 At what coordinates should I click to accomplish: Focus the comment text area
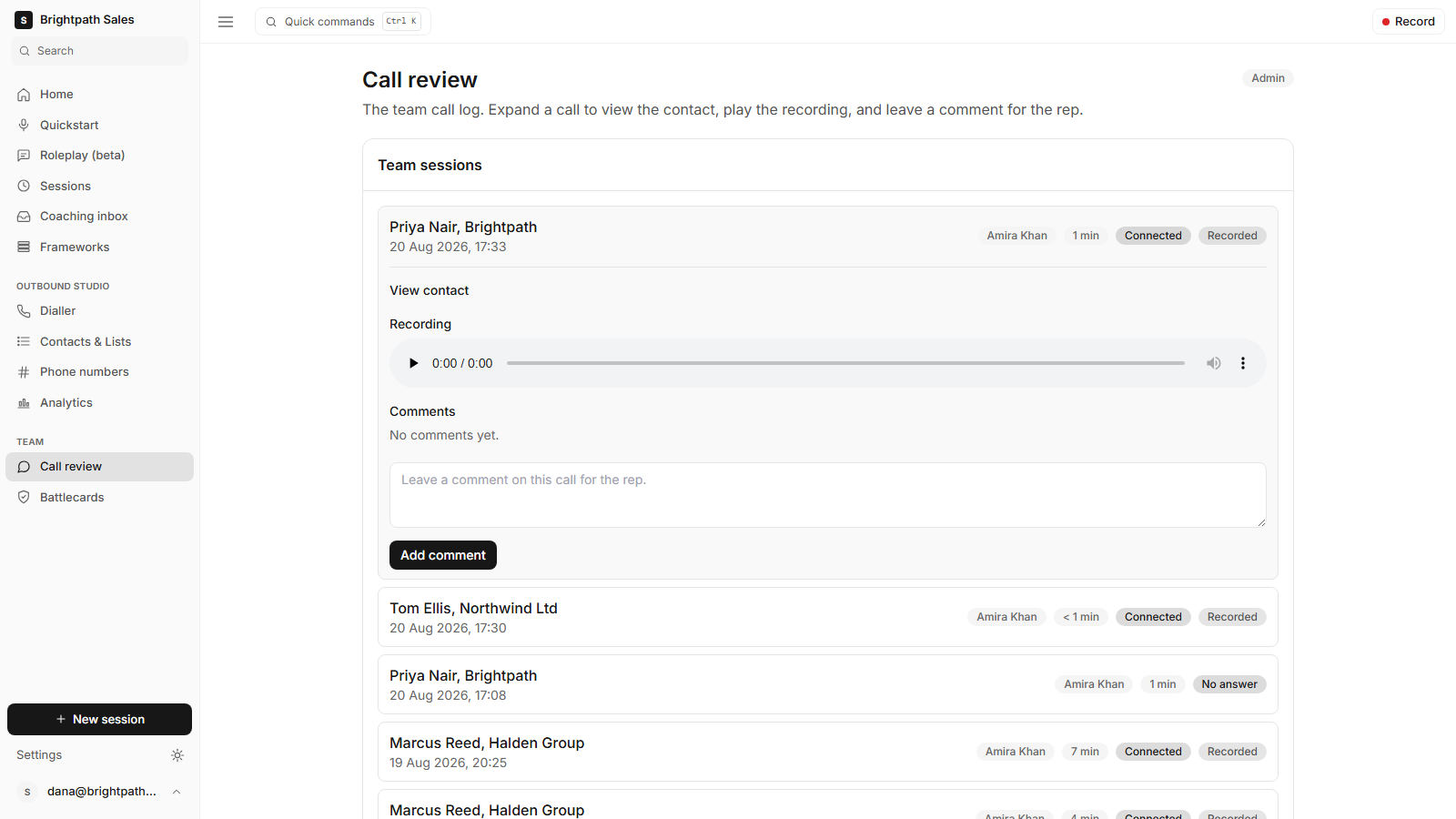(828, 495)
